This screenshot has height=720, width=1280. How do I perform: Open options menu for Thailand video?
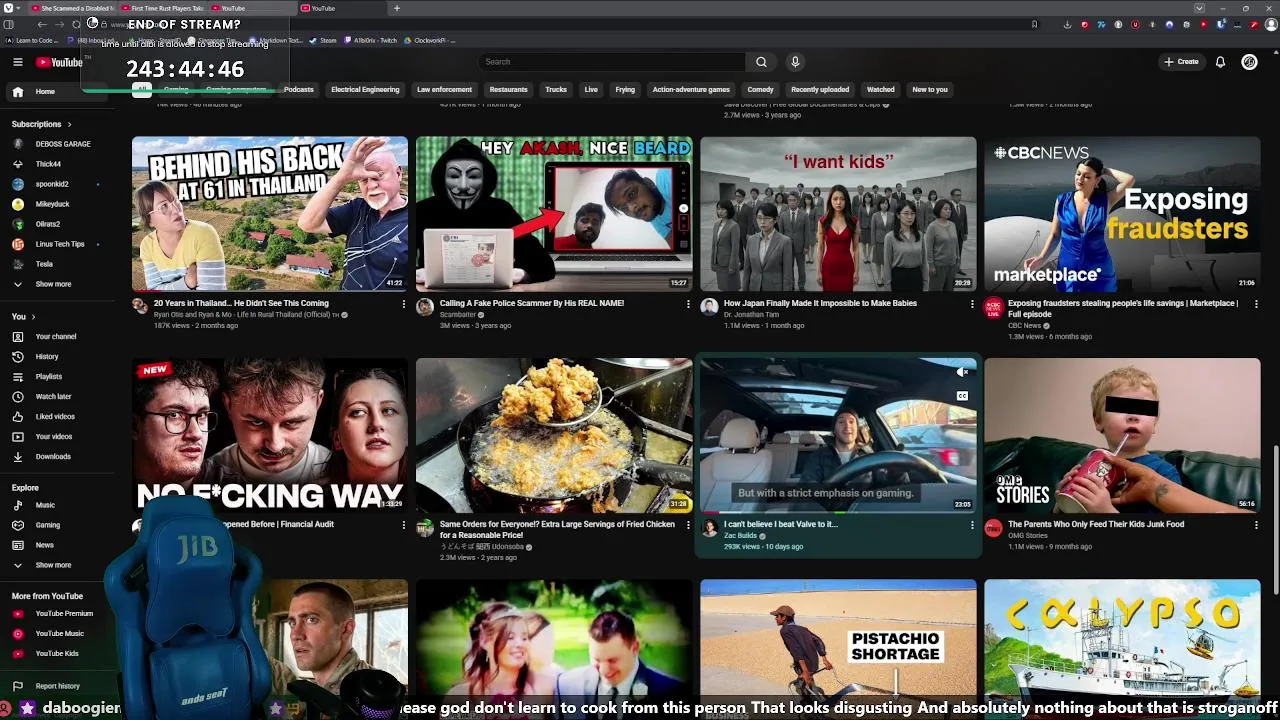tap(404, 304)
